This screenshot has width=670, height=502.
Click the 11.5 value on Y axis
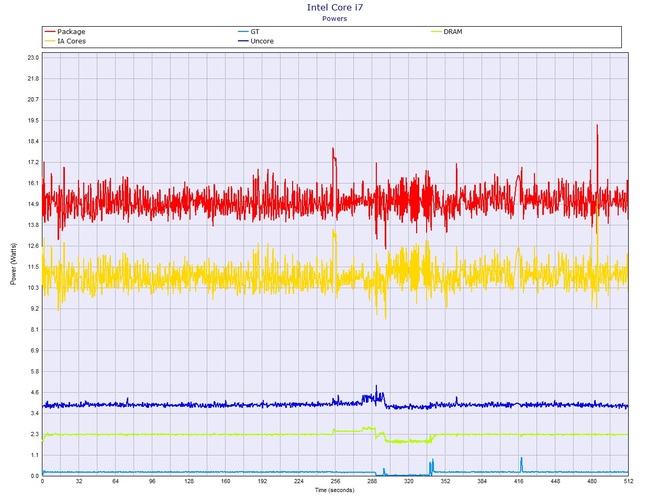33,267
